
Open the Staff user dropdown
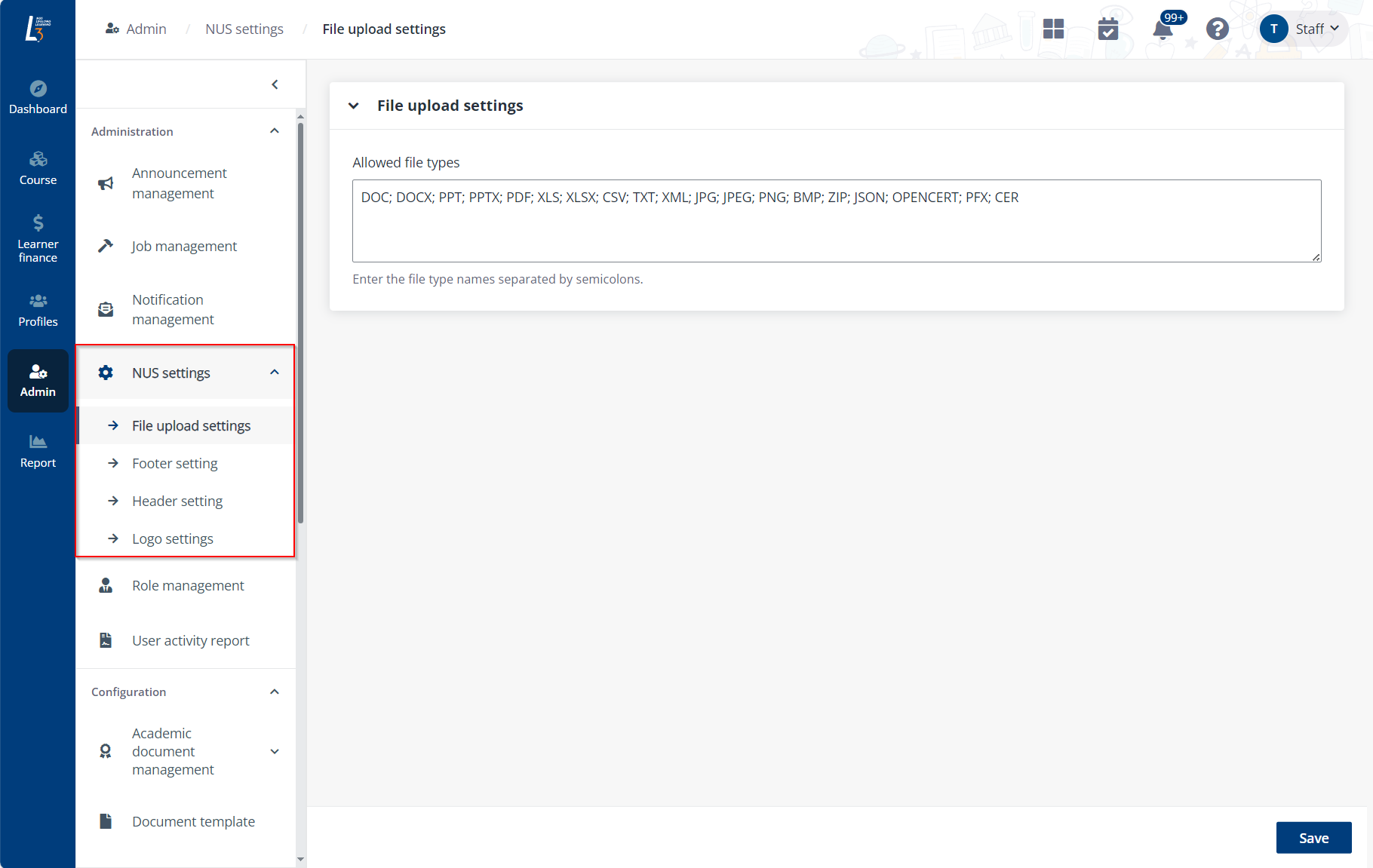tap(1304, 29)
